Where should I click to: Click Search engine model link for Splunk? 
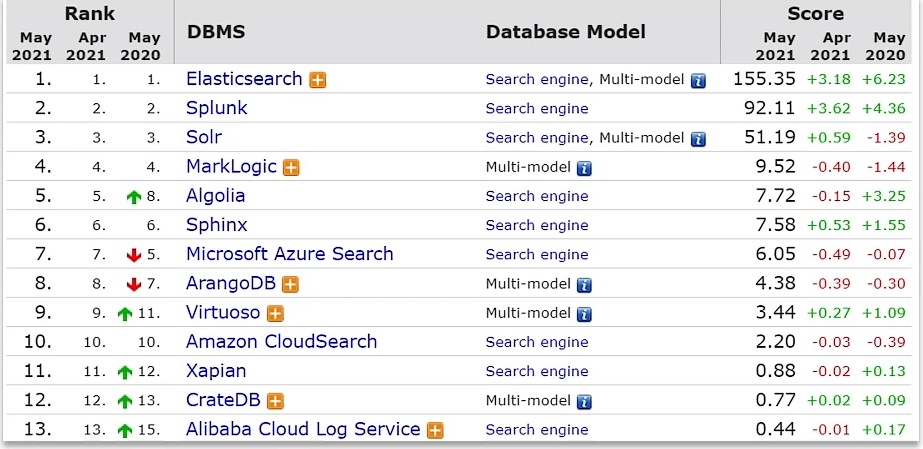(x=537, y=109)
